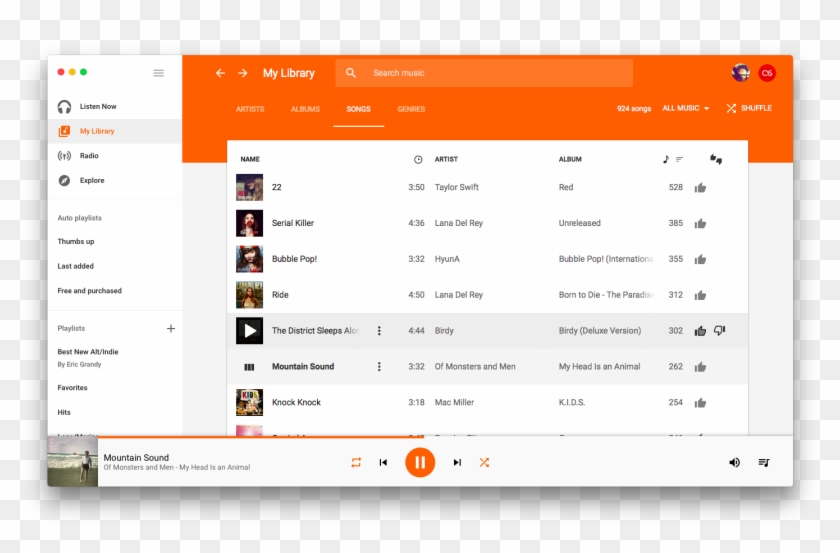840x553 pixels.
Task: Switch to the Artists tab
Action: coord(250,109)
